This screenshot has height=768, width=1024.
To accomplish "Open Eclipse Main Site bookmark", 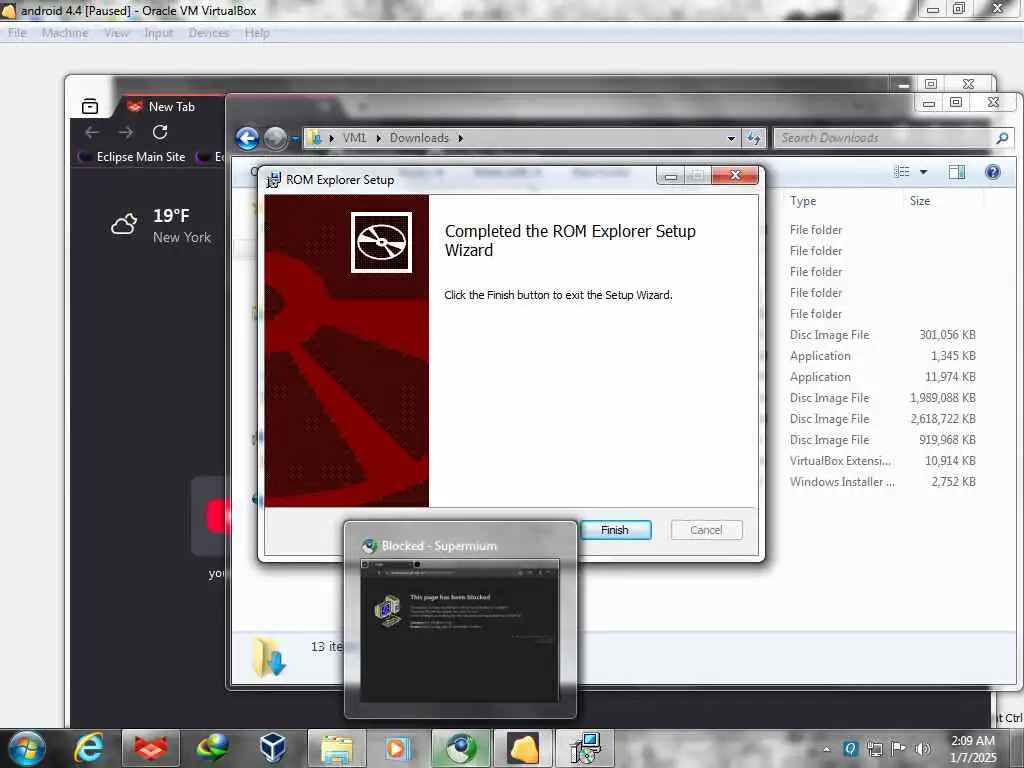I will (132, 157).
